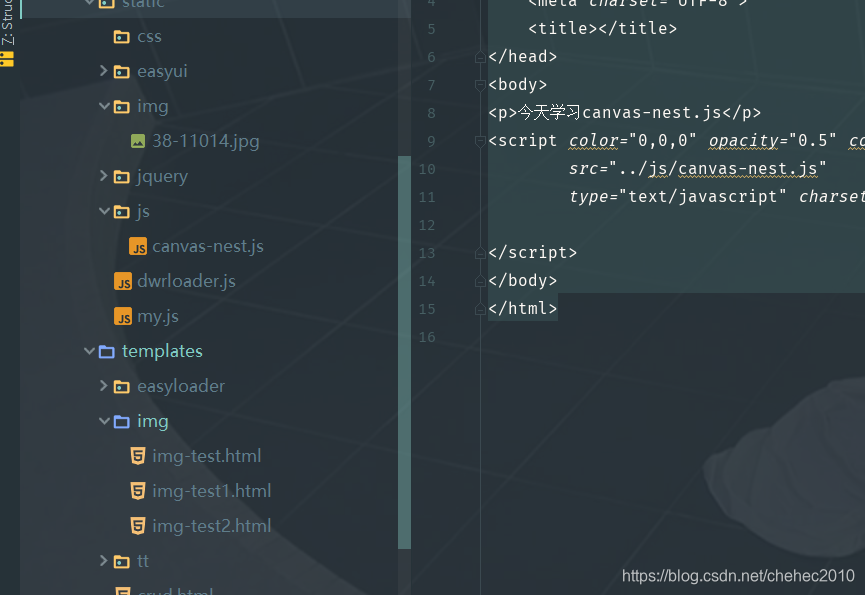Click the canvas-nest.js JS file icon
Viewport: 865px width, 595px height.
(138, 246)
